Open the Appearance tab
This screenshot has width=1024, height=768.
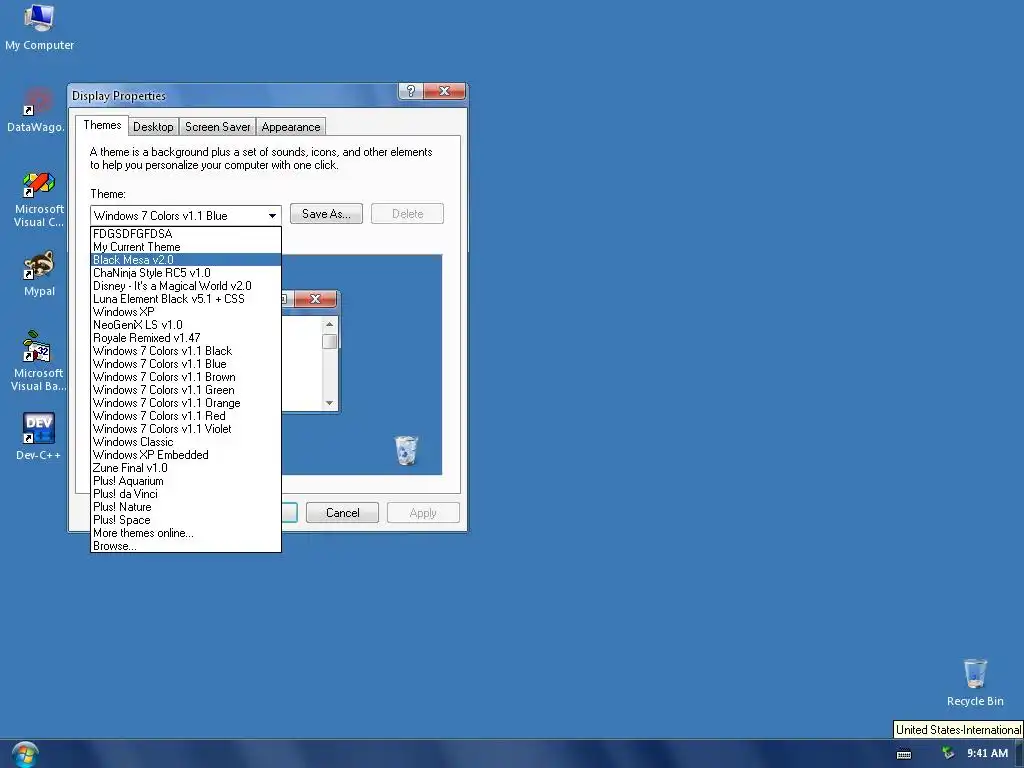coord(291,127)
